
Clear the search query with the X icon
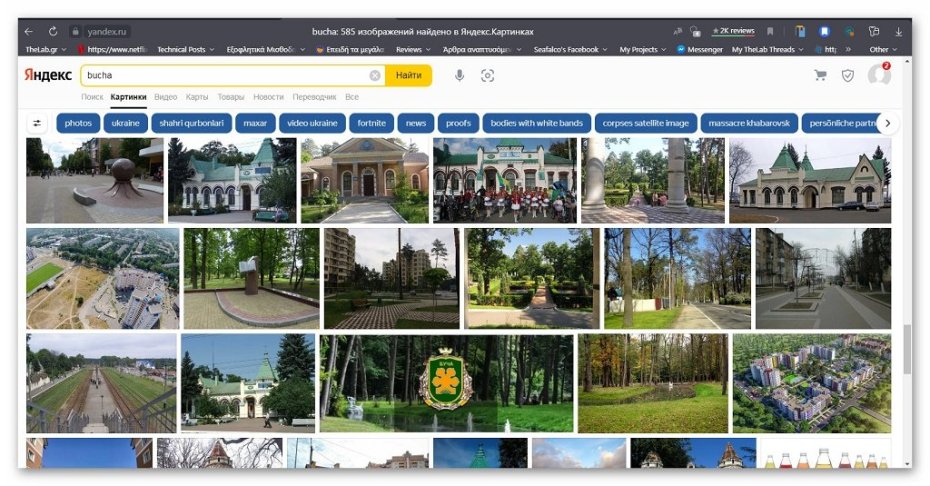click(375, 75)
